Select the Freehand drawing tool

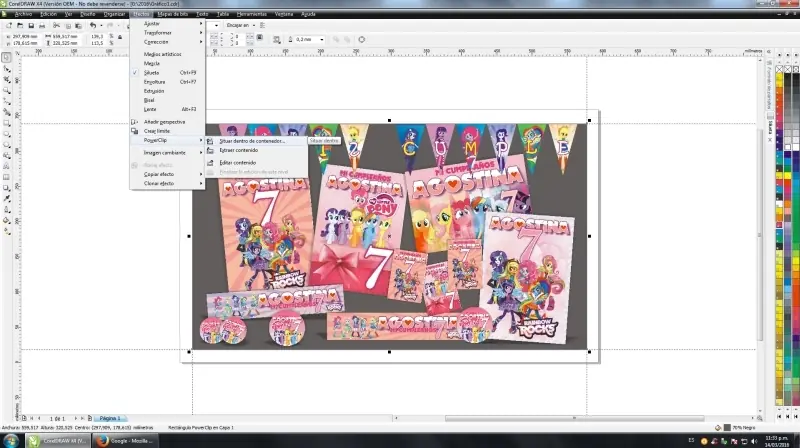coord(7,101)
